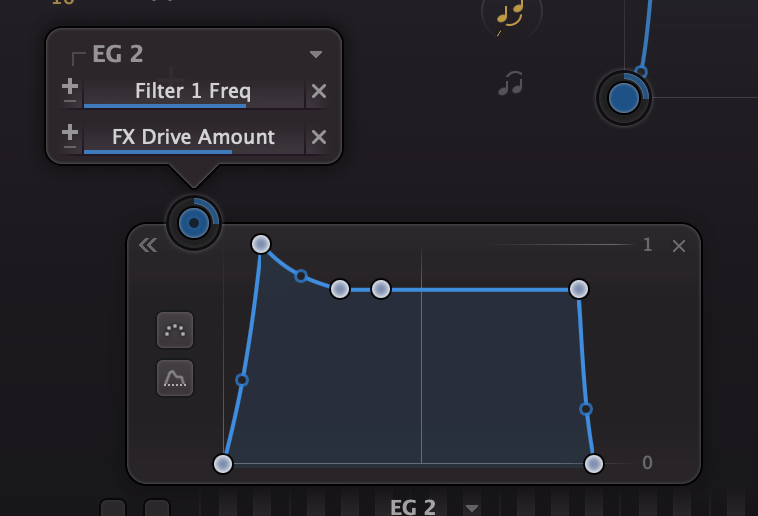The height and width of the screenshot is (516, 758).
Task: Close the envelope editor panel
Action: click(x=679, y=246)
